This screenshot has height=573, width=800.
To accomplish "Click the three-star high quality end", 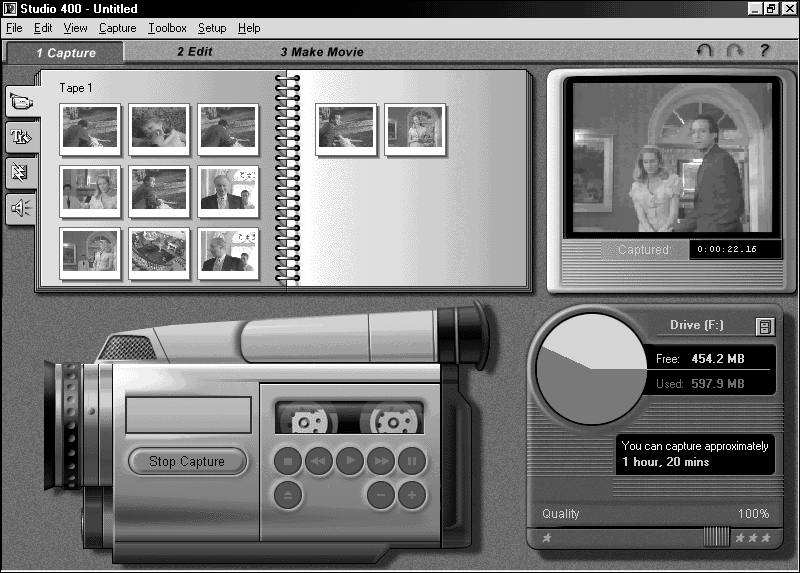I will pos(753,538).
